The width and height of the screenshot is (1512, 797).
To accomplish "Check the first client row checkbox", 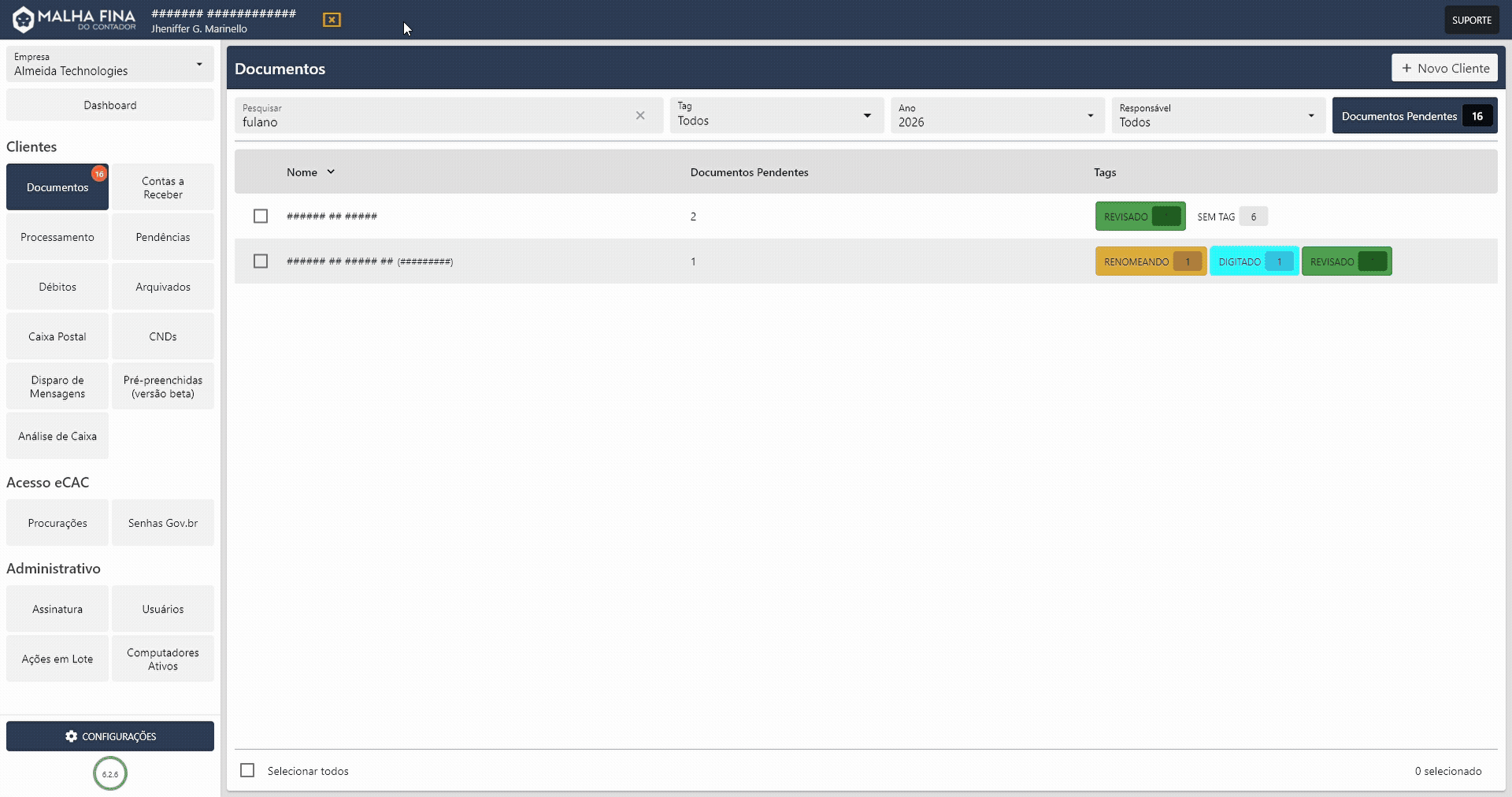I will tap(261, 217).
